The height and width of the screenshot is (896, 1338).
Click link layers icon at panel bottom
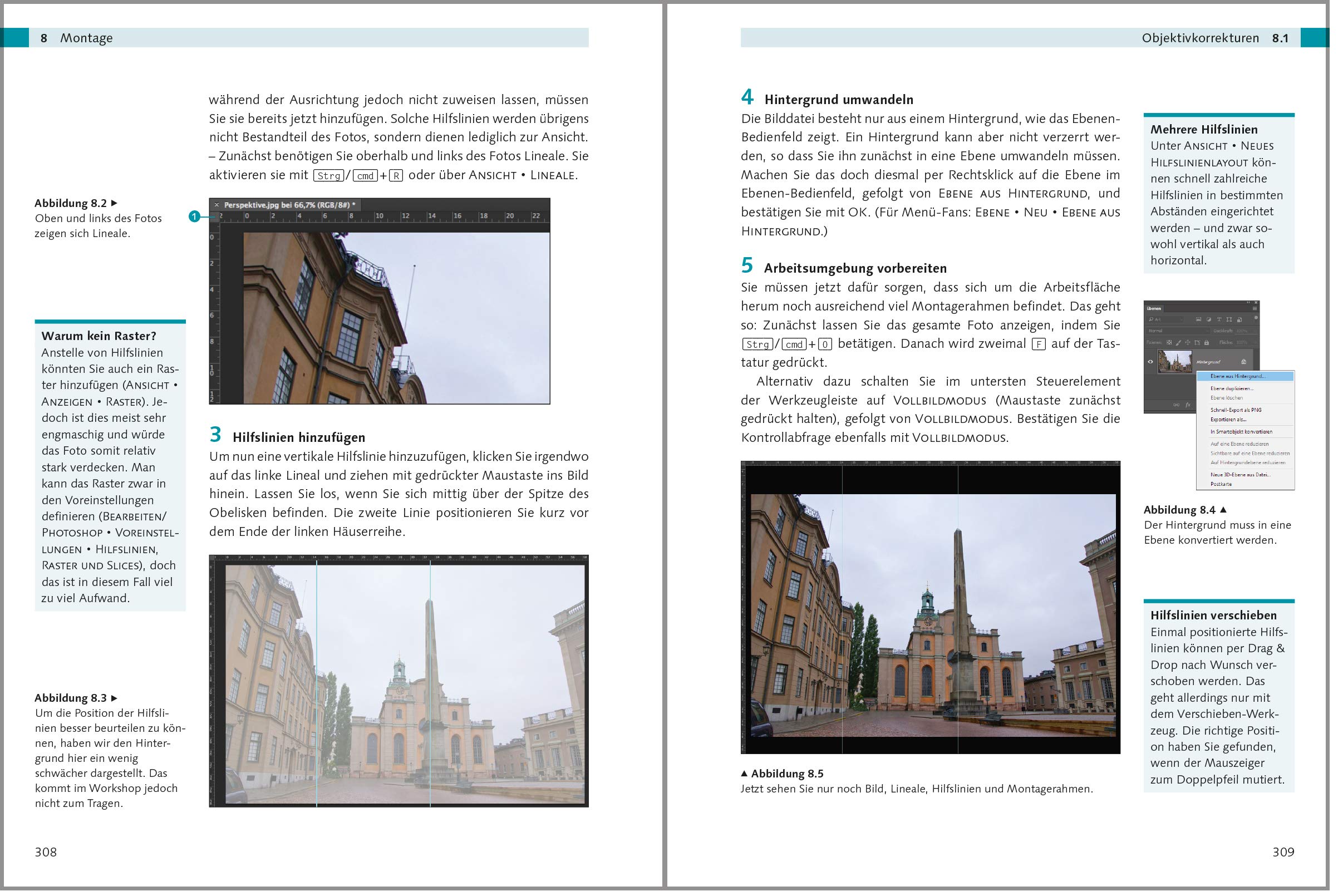(1177, 405)
